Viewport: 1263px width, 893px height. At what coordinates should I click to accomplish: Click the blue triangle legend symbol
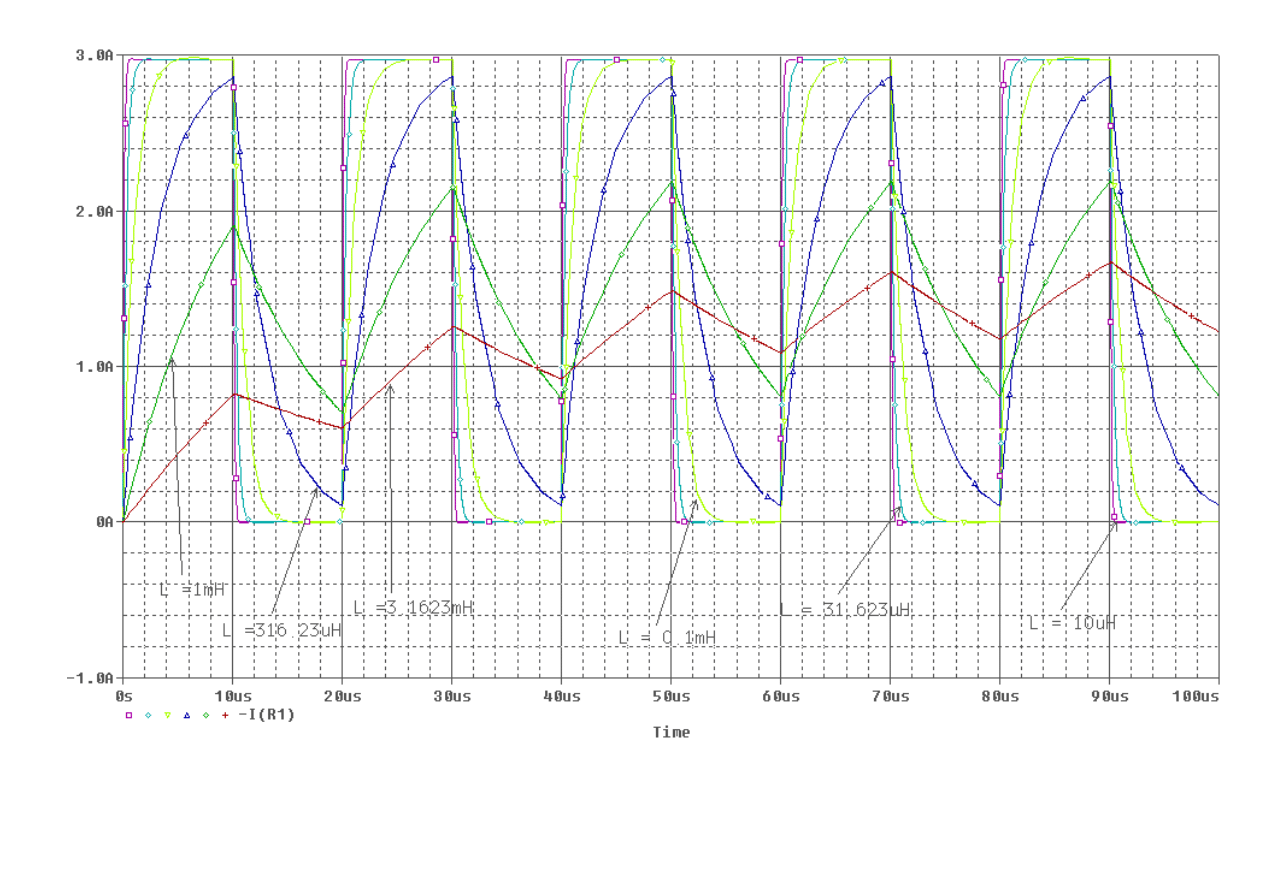(187, 715)
